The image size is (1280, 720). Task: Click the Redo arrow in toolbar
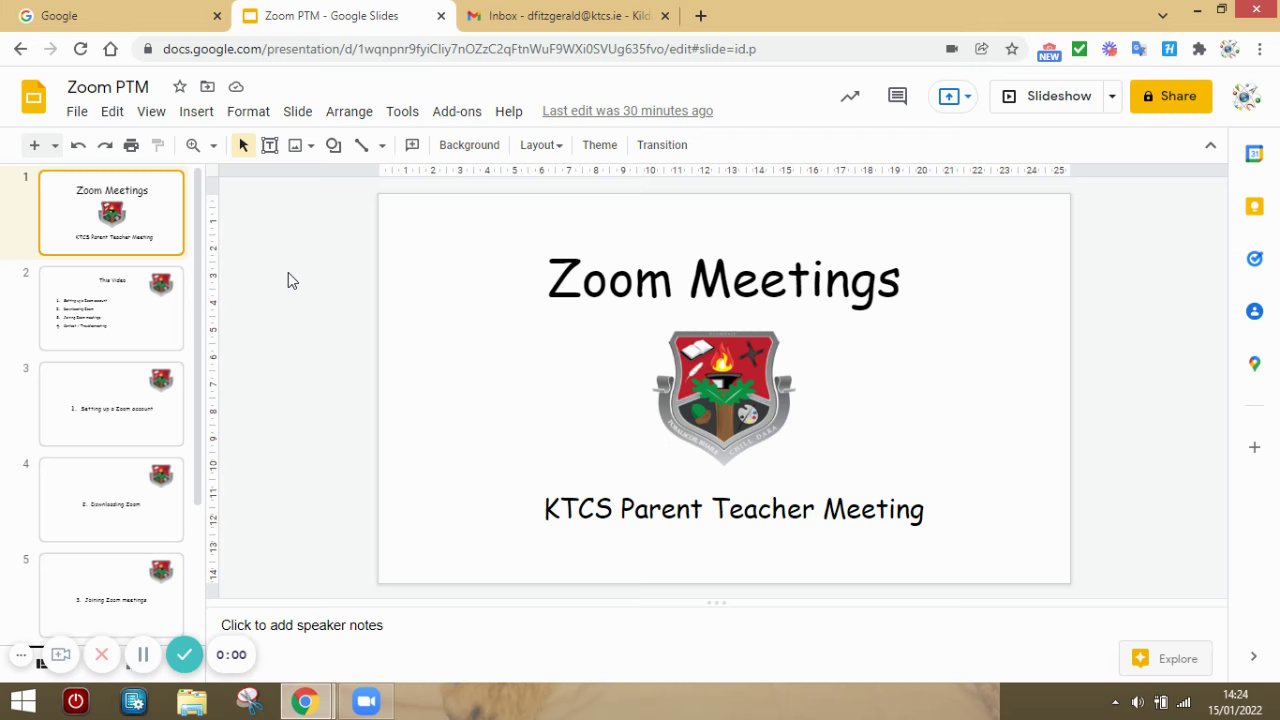(105, 145)
